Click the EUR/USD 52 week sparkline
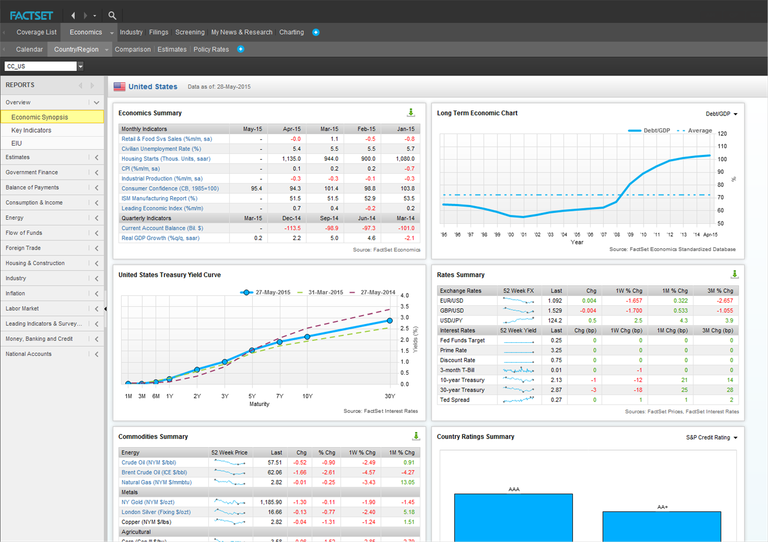Screen dimensions: 768x542 pos(518,301)
